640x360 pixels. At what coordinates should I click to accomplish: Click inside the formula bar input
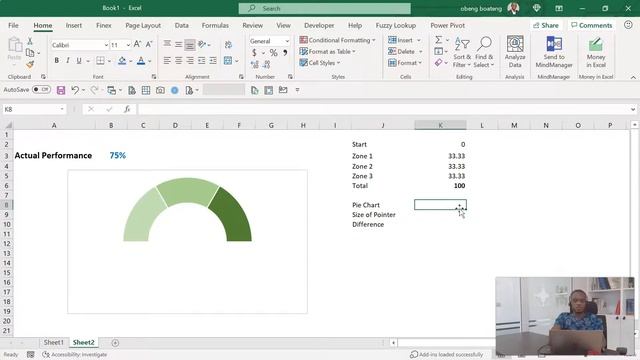point(384,109)
